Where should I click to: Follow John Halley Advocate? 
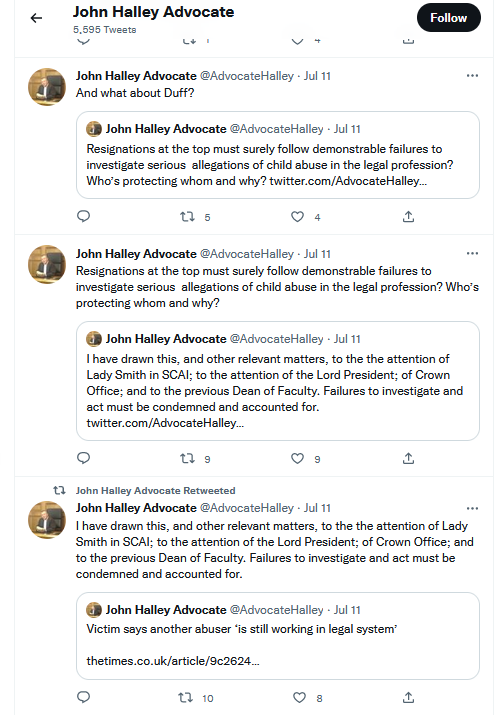coord(449,18)
